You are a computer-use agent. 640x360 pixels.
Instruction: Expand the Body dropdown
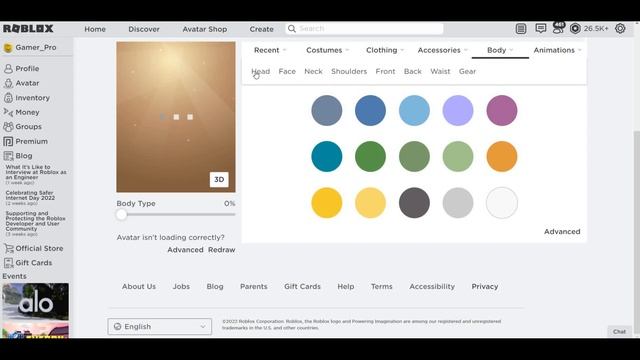point(500,50)
